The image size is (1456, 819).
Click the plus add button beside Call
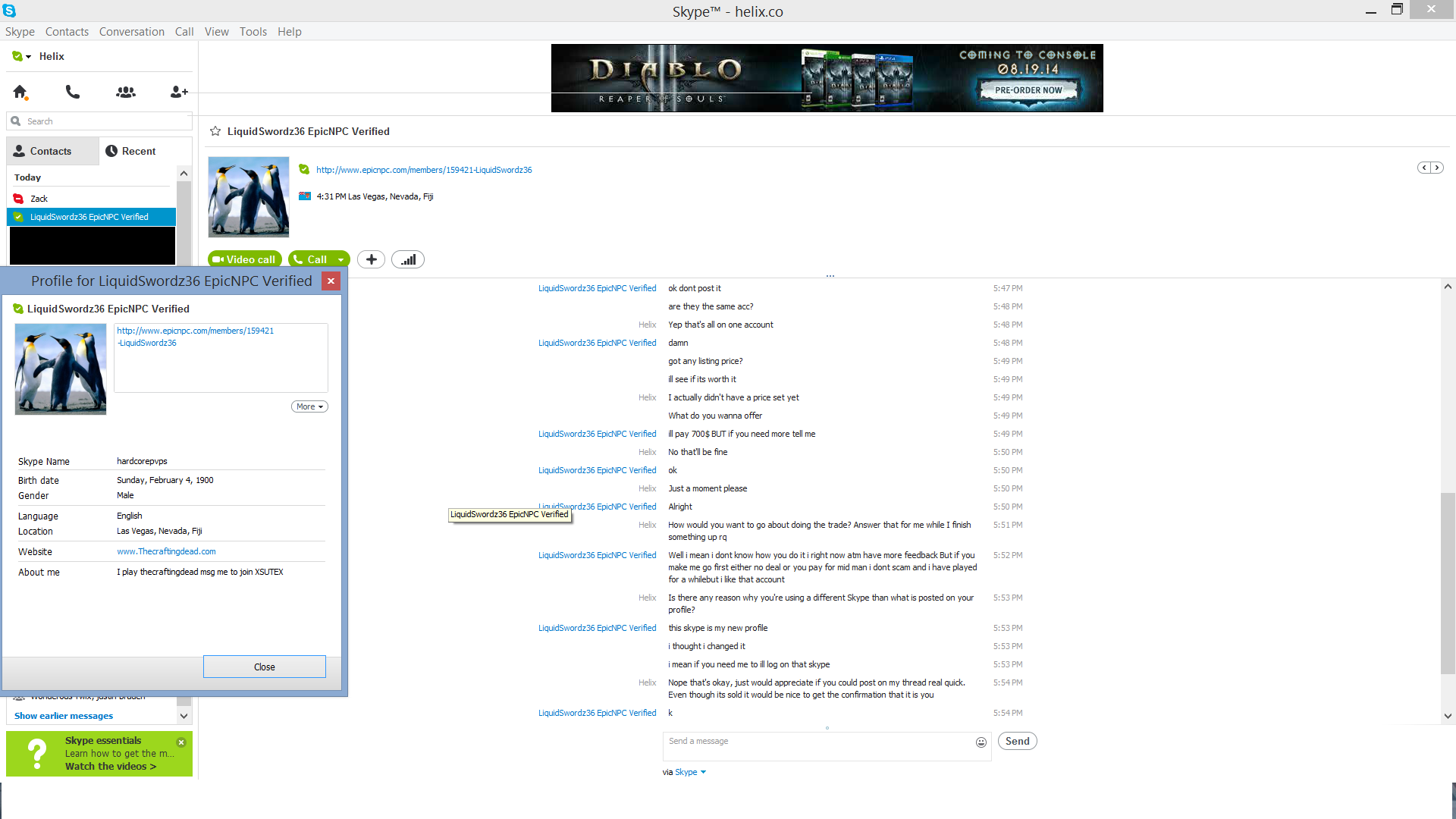pos(371,259)
